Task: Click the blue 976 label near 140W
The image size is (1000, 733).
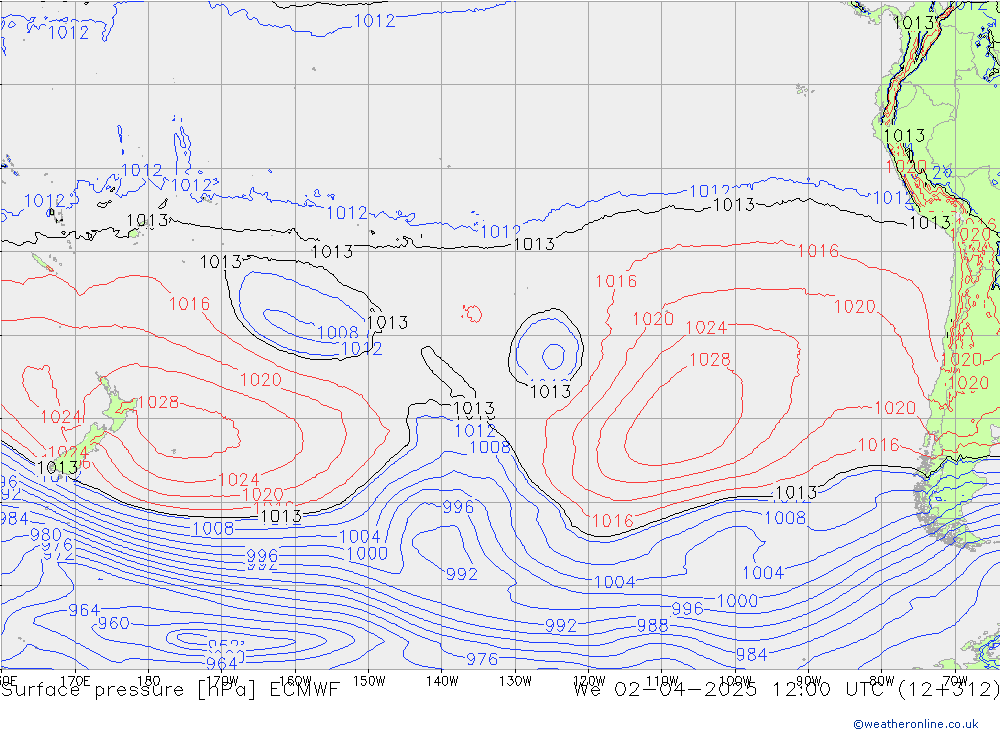Action: 482,659
